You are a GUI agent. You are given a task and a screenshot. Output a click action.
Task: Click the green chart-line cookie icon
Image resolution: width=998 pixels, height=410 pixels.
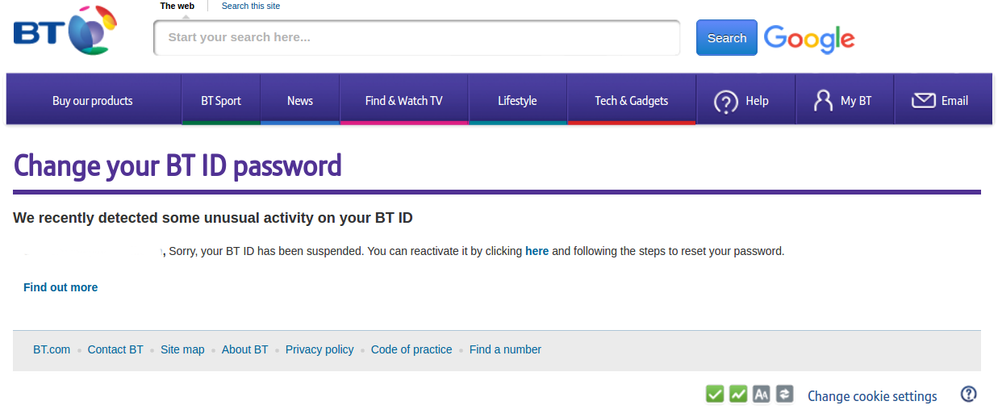tap(738, 395)
